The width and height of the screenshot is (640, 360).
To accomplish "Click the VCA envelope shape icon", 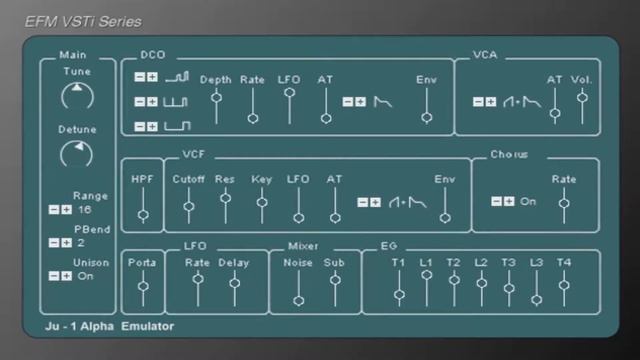I will coord(522,102).
